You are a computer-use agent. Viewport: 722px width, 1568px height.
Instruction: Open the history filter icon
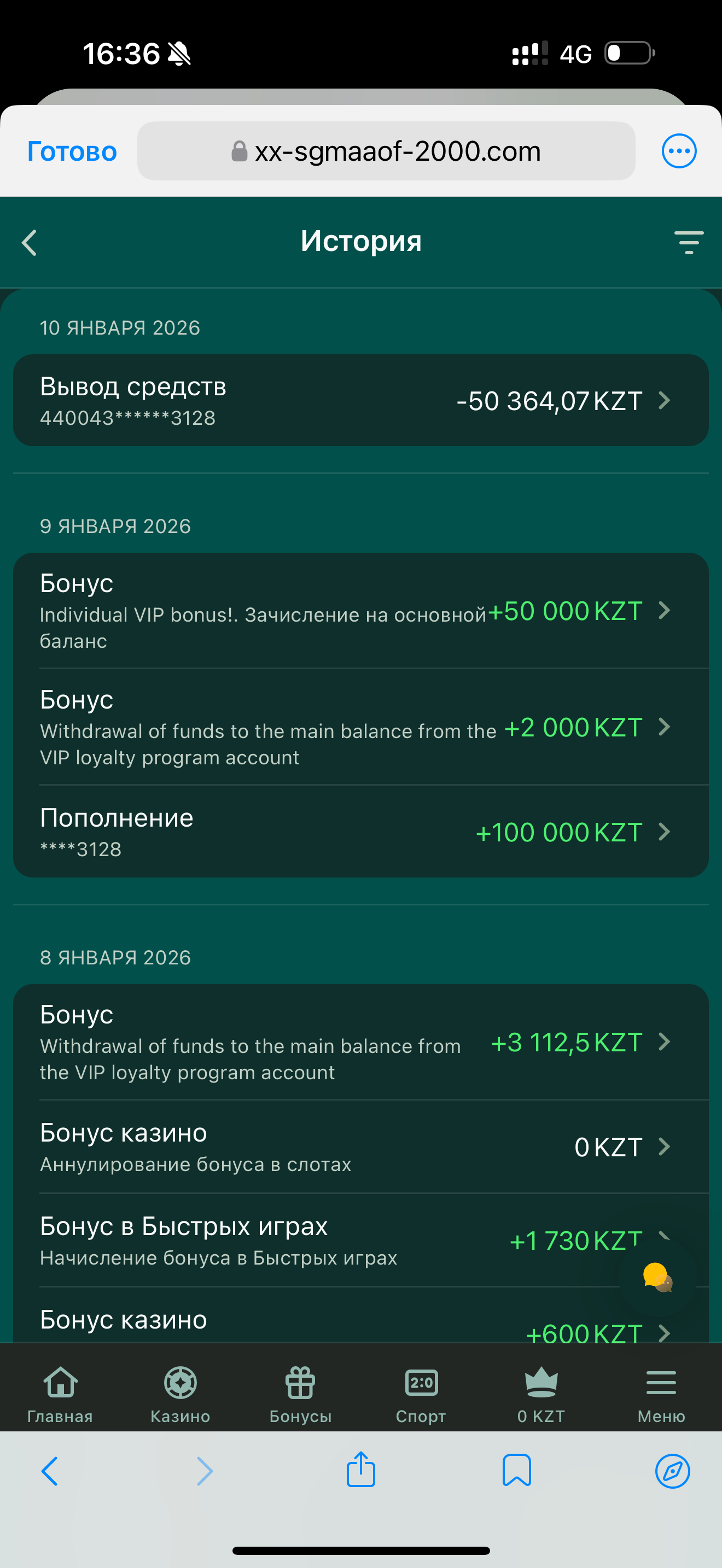coord(689,242)
